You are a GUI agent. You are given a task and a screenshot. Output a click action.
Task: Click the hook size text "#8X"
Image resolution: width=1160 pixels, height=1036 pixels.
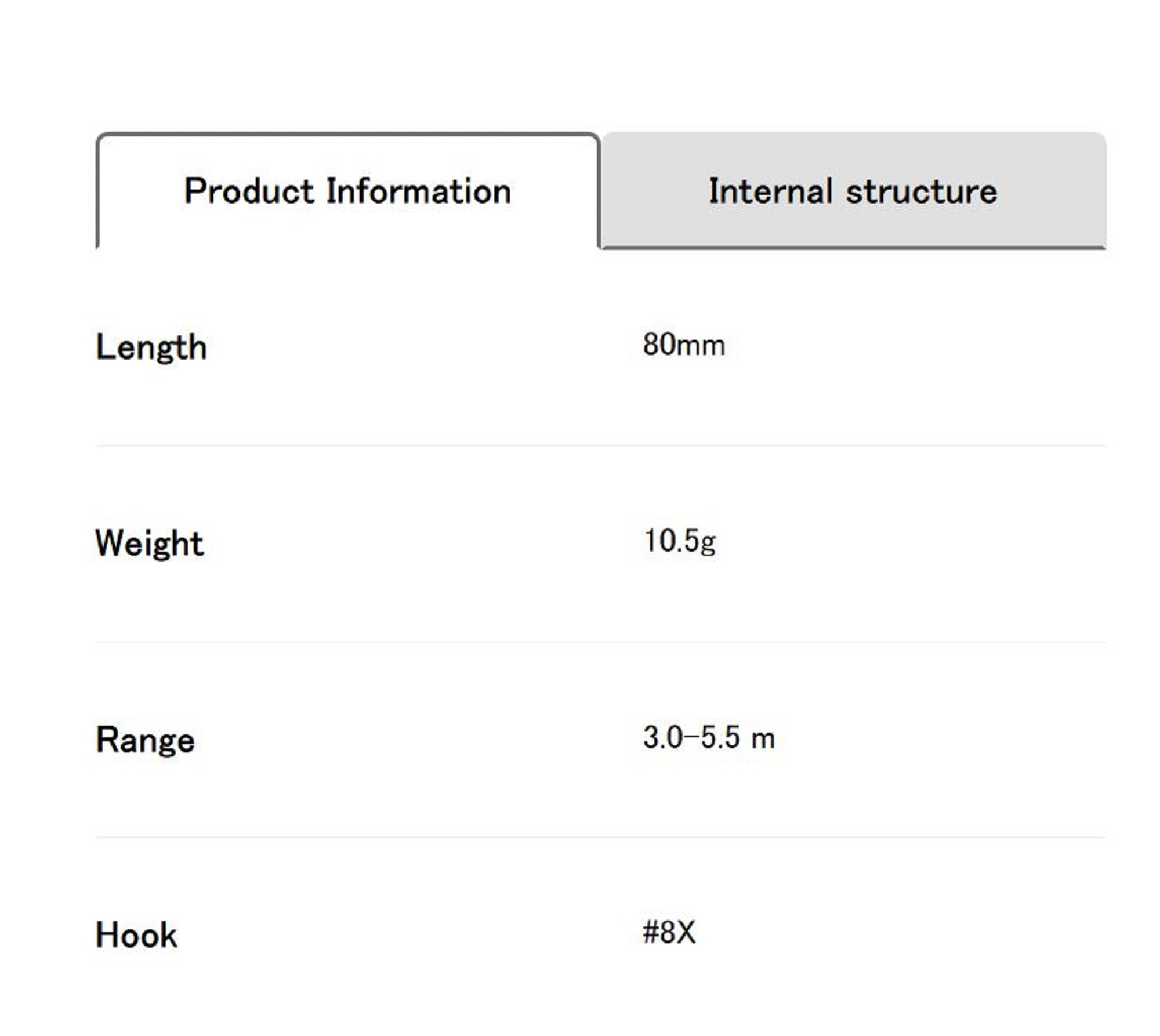(669, 933)
